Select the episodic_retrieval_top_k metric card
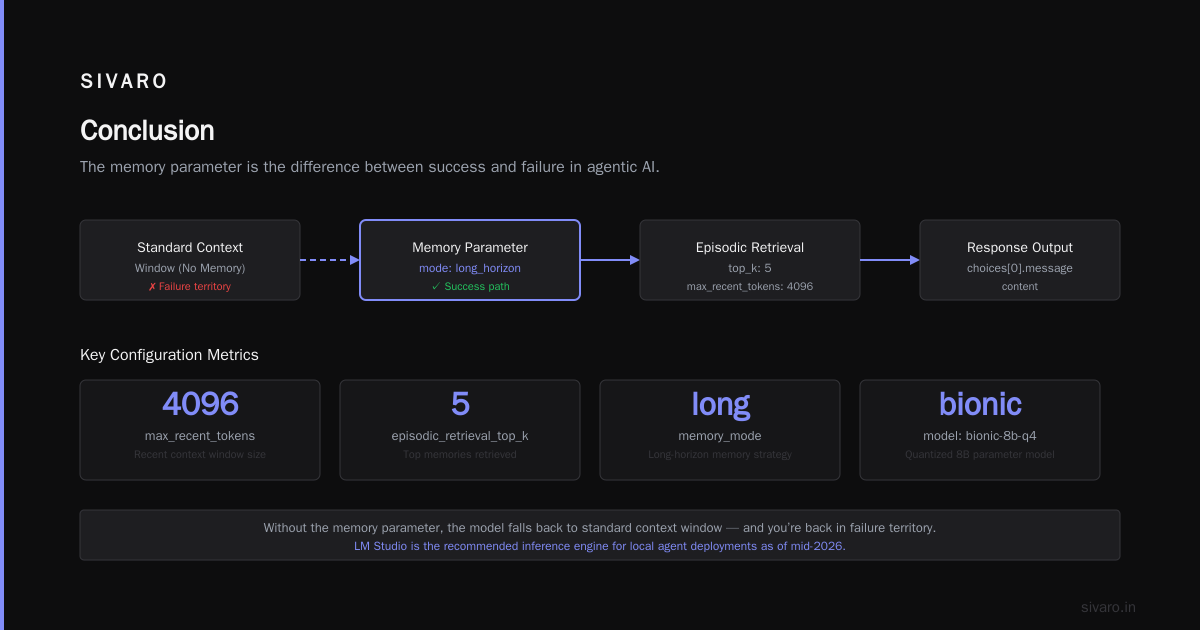 coord(460,430)
